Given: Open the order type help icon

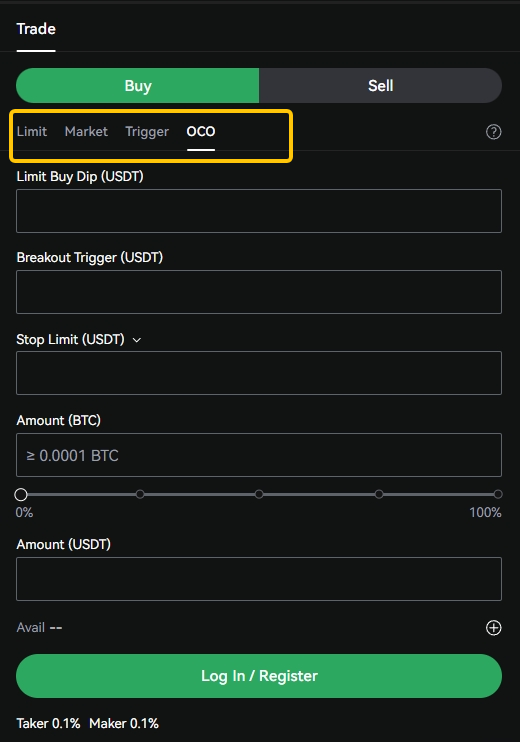Looking at the screenshot, I should tap(494, 132).
